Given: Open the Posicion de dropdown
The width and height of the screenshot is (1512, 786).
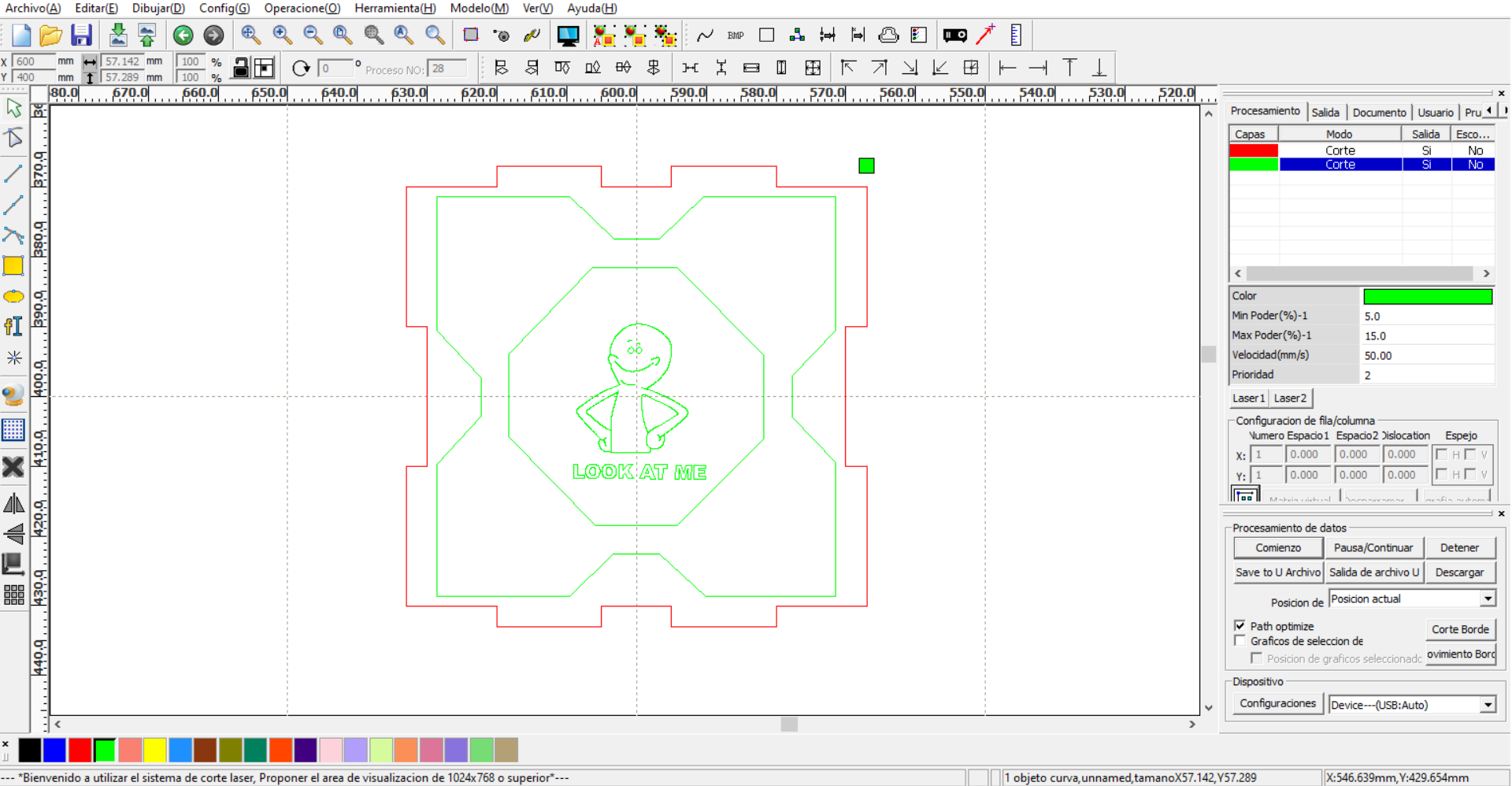Looking at the screenshot, I should click(1488, 599).
